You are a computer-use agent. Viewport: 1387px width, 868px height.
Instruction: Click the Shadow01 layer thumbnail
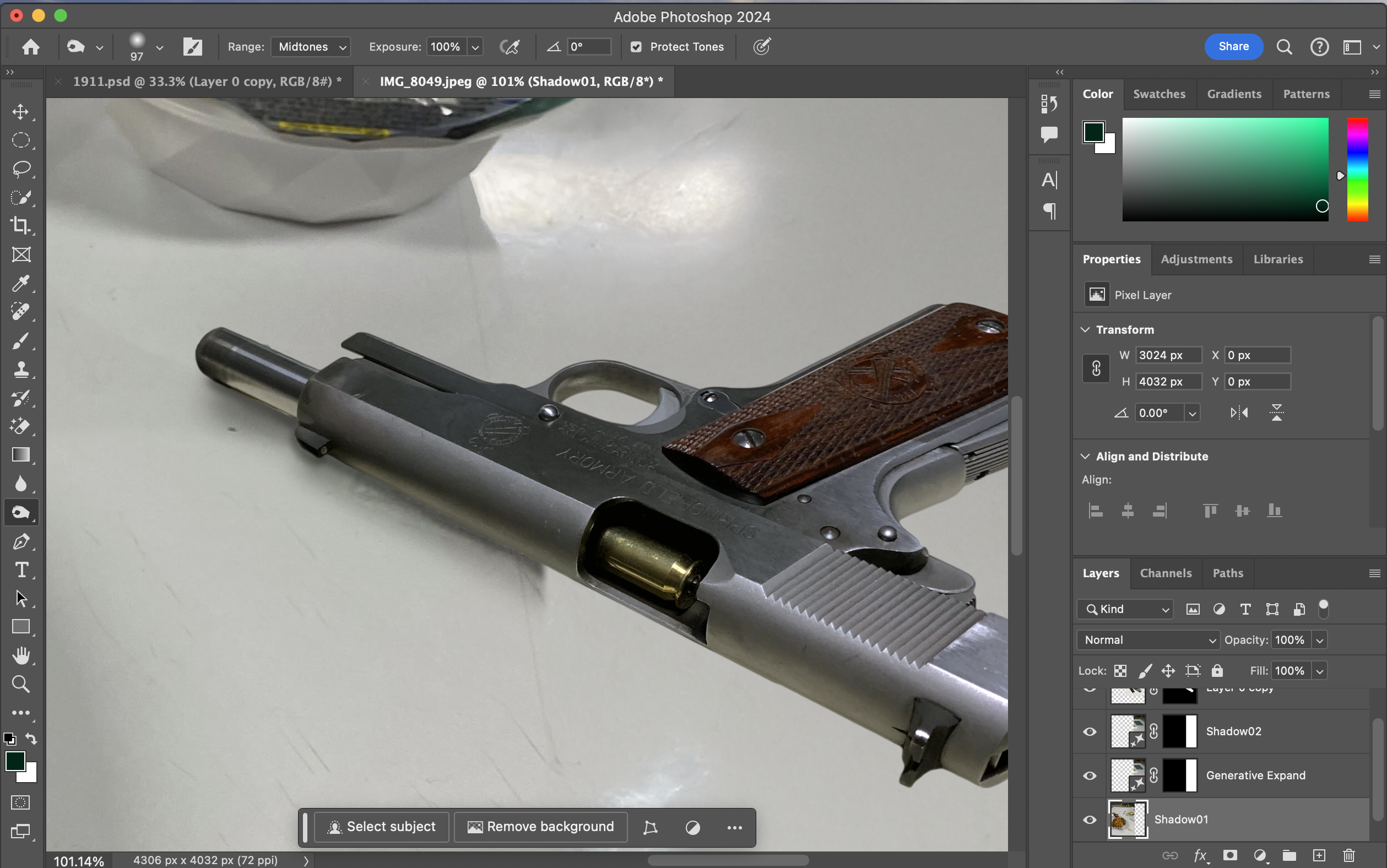click(1127, 819)
